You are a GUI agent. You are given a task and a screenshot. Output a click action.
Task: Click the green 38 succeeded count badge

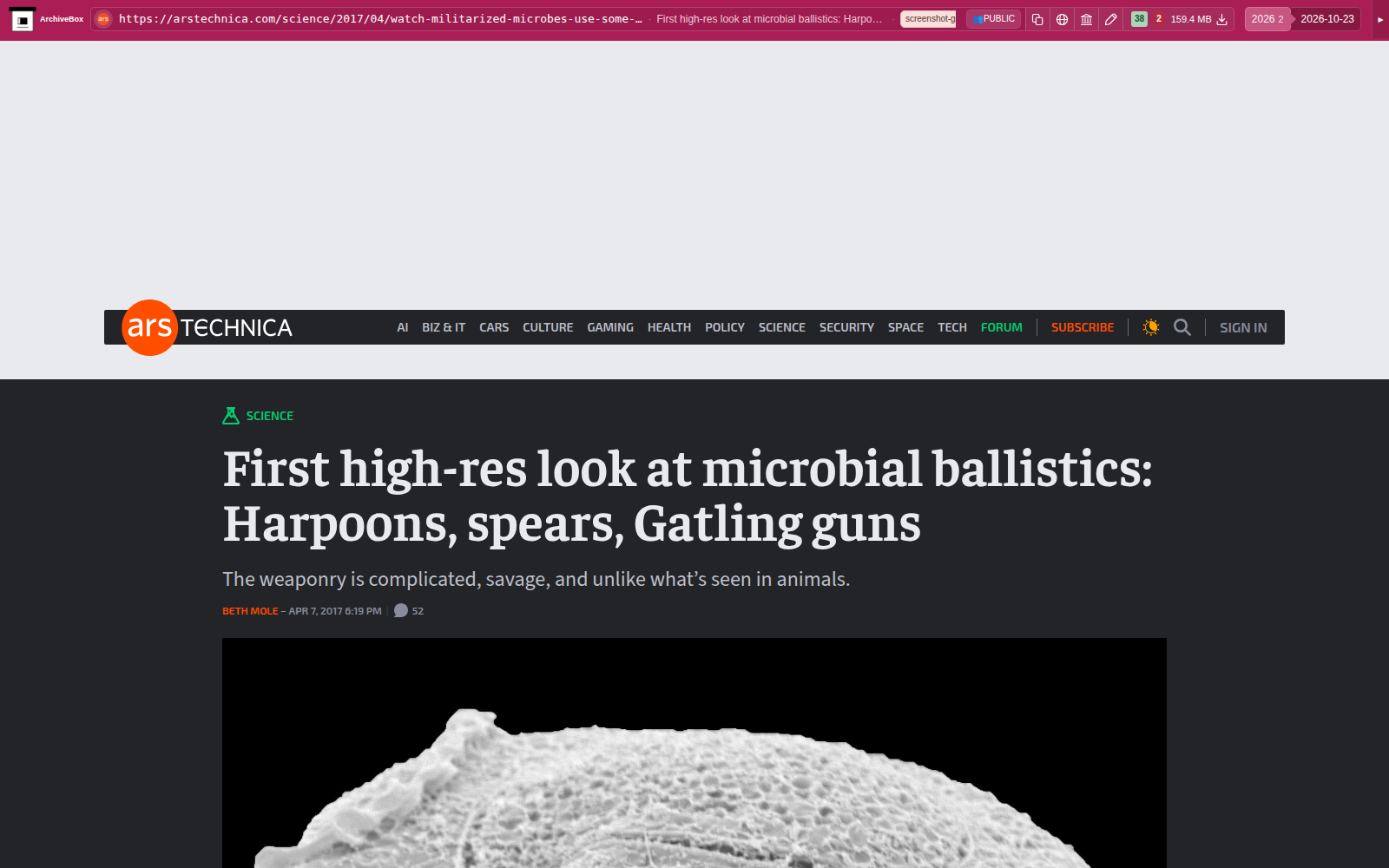pyautogui.click(x=1139, y=19)
